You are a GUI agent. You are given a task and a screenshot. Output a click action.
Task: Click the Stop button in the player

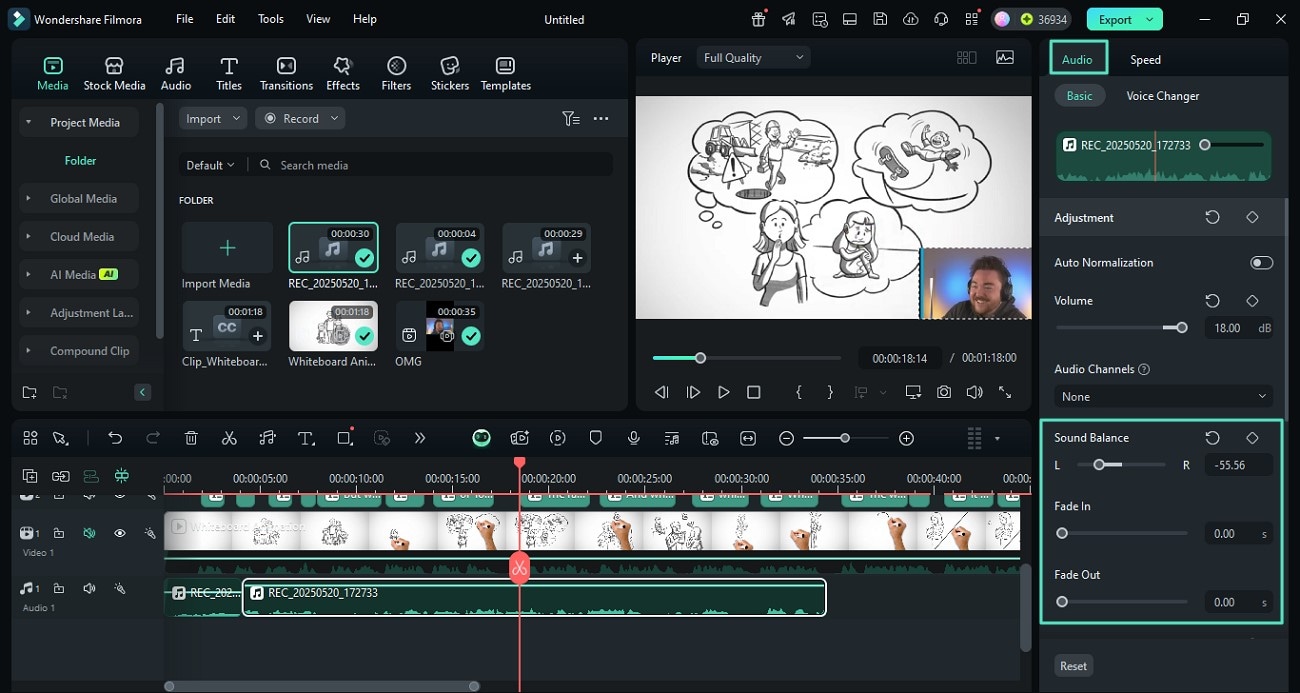[x=754, y=393]
